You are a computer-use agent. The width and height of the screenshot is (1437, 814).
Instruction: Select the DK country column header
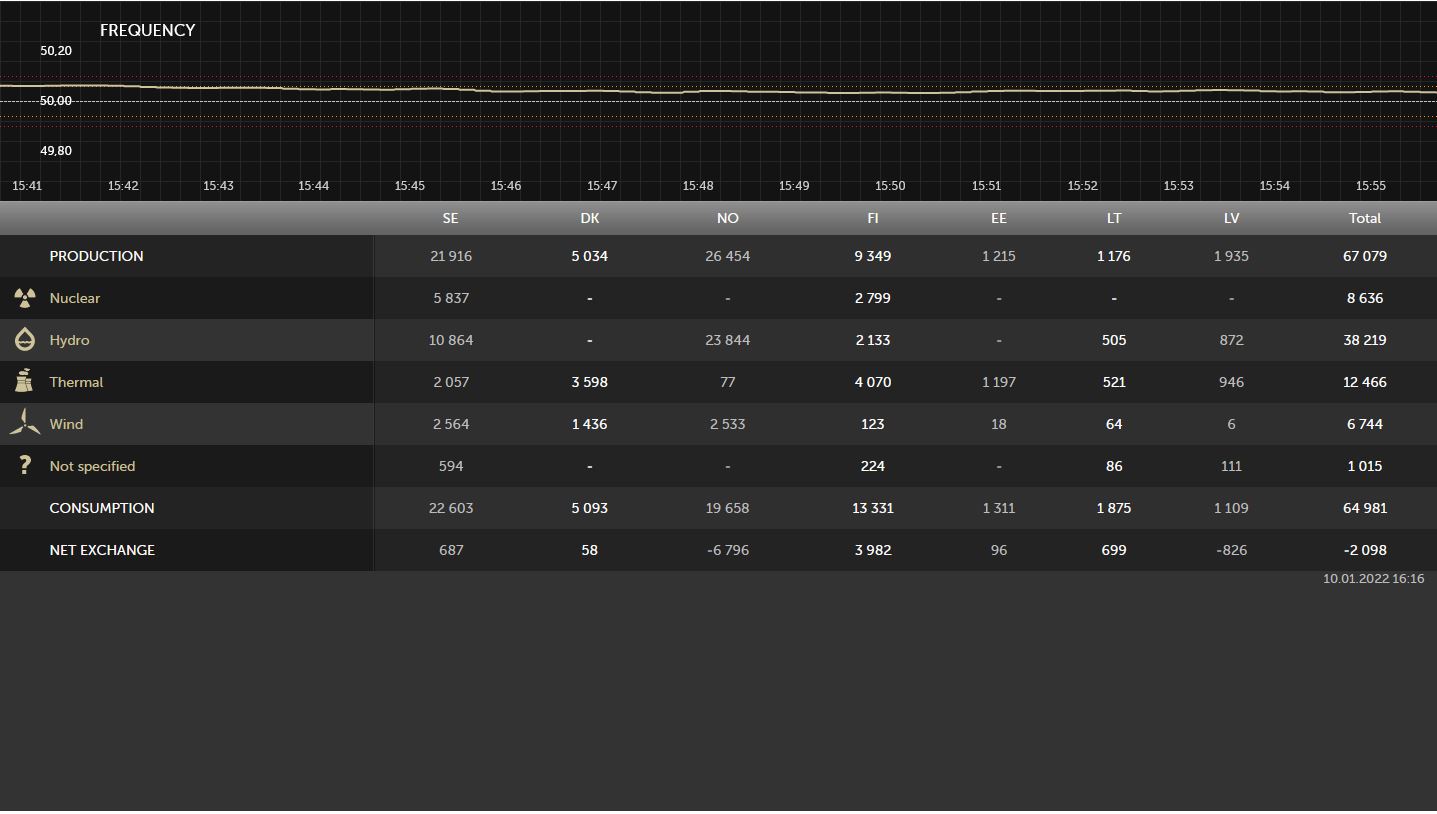[589, 218]
